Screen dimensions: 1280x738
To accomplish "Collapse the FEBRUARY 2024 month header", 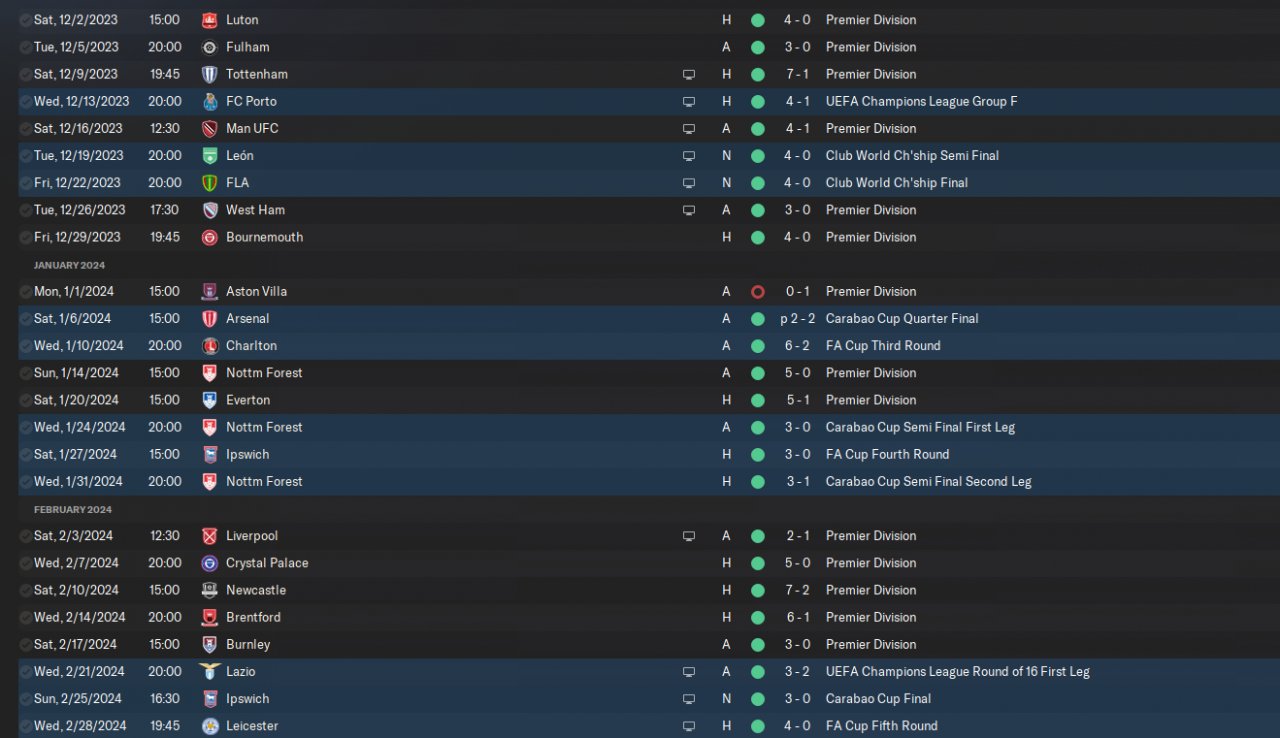I will [x=73, y=509].
